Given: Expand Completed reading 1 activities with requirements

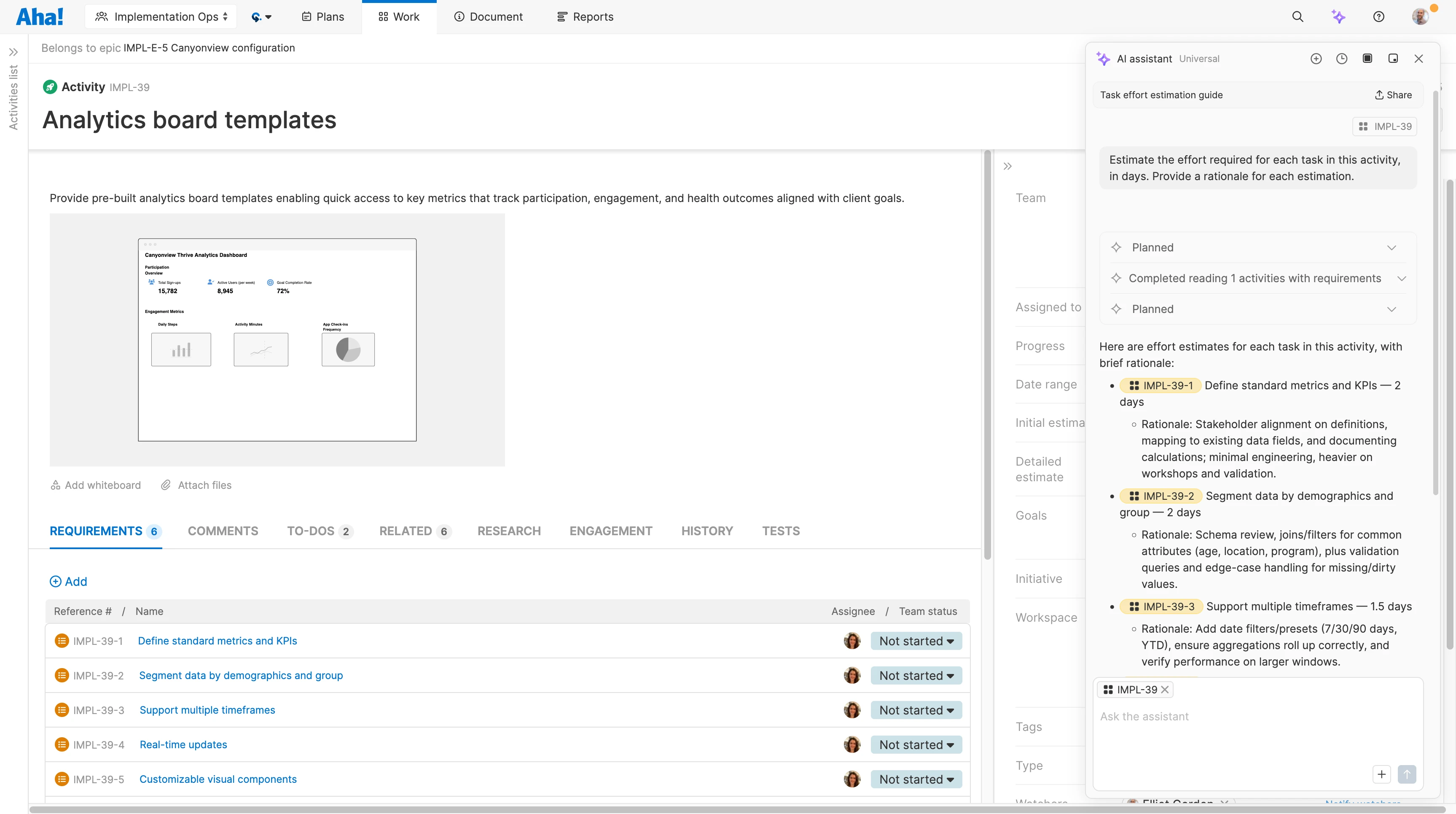Looking at the screenshot, I should pos(1402,278).
